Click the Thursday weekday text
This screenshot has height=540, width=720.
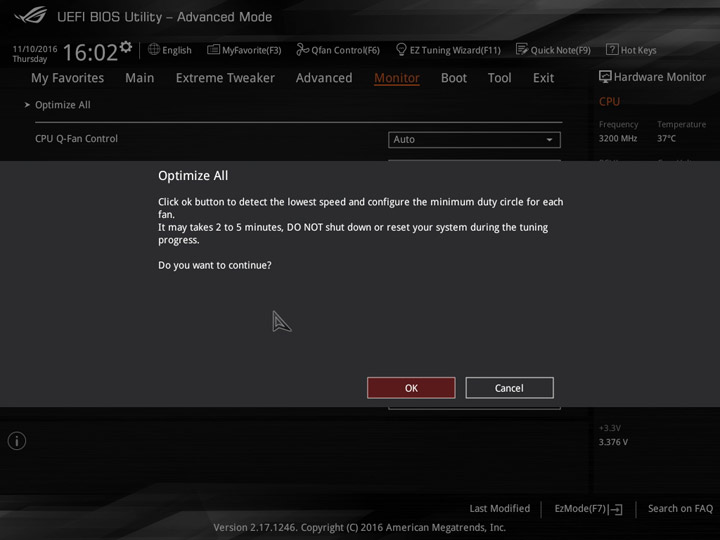click(30, 59)
